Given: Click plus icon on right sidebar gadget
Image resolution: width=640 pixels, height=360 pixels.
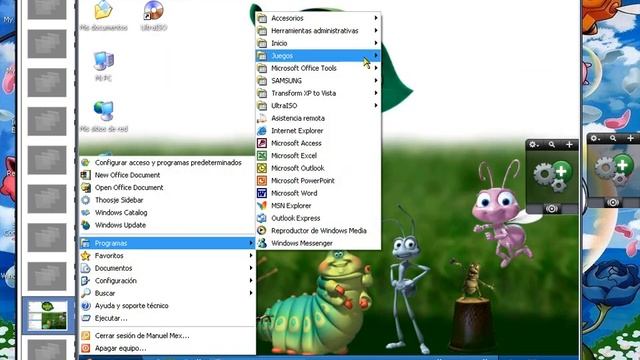Looking at the screenshot, I should pyautogui.click(x=631, y=138).
